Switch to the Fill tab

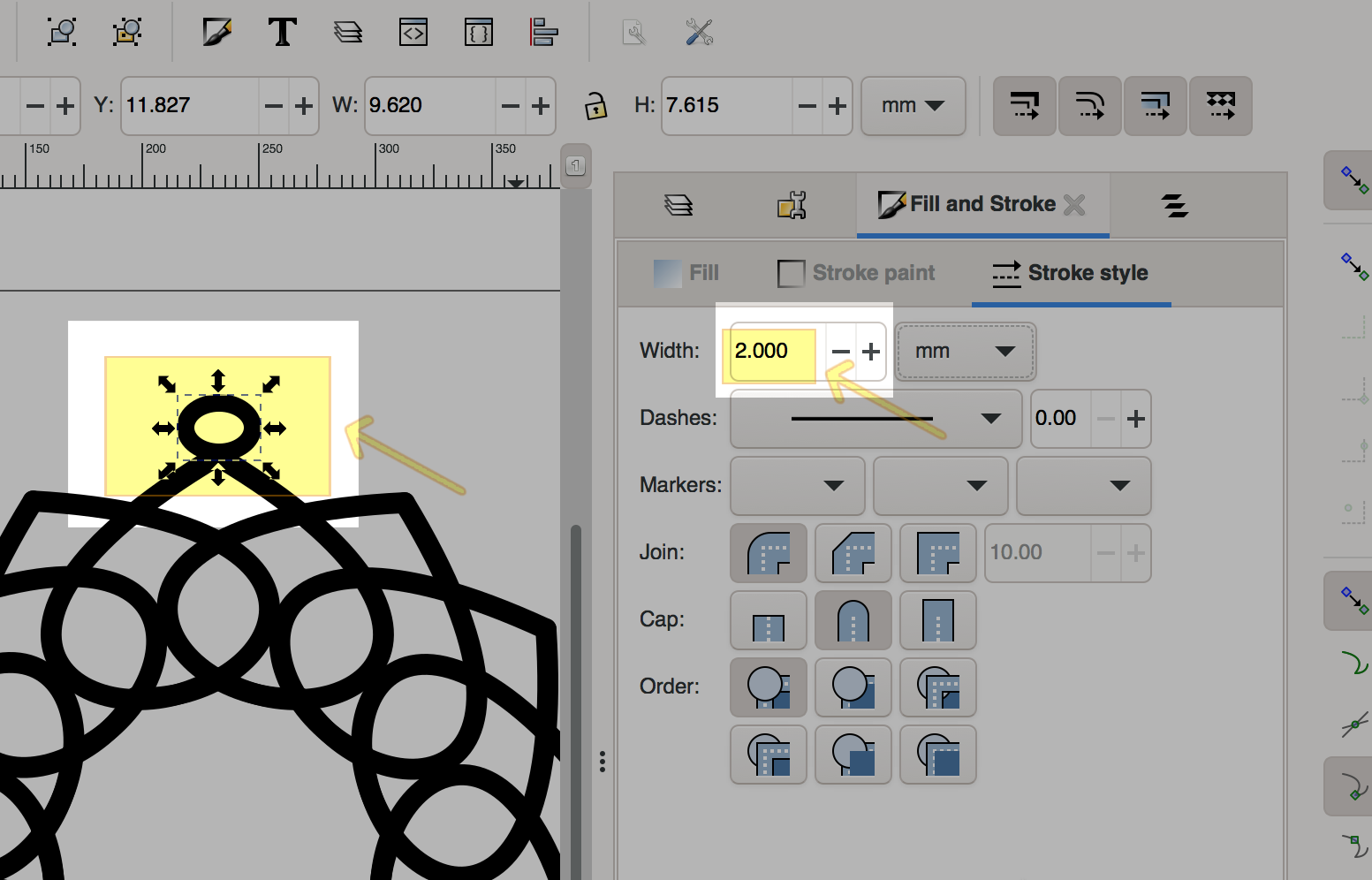click(686, 273)
